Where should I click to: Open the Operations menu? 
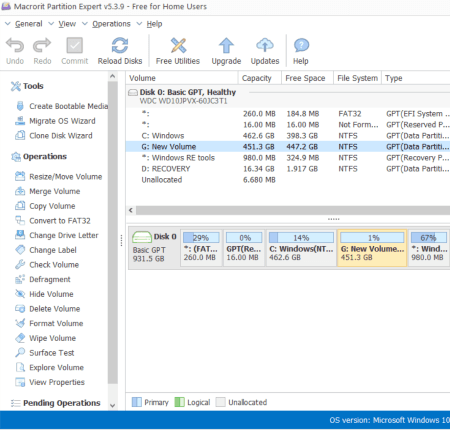click(111, 24)
